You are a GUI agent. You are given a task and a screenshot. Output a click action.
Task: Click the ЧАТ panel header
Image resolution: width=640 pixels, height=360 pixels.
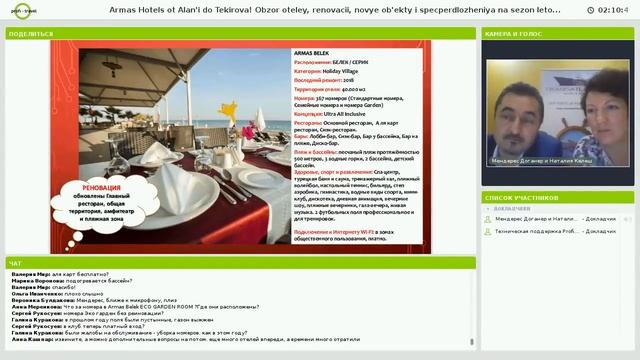coord(240,263)
